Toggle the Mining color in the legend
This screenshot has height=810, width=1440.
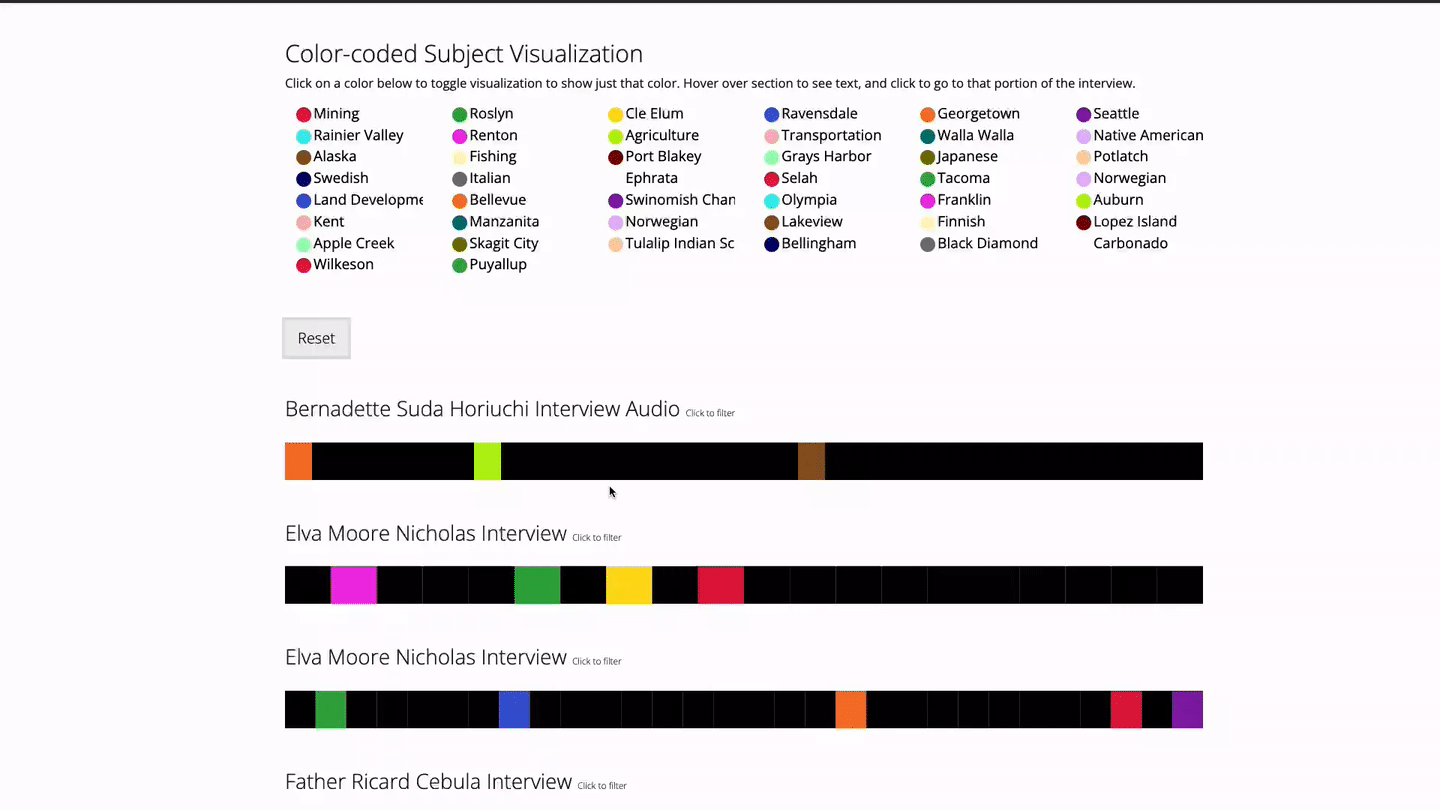point(304,115)
